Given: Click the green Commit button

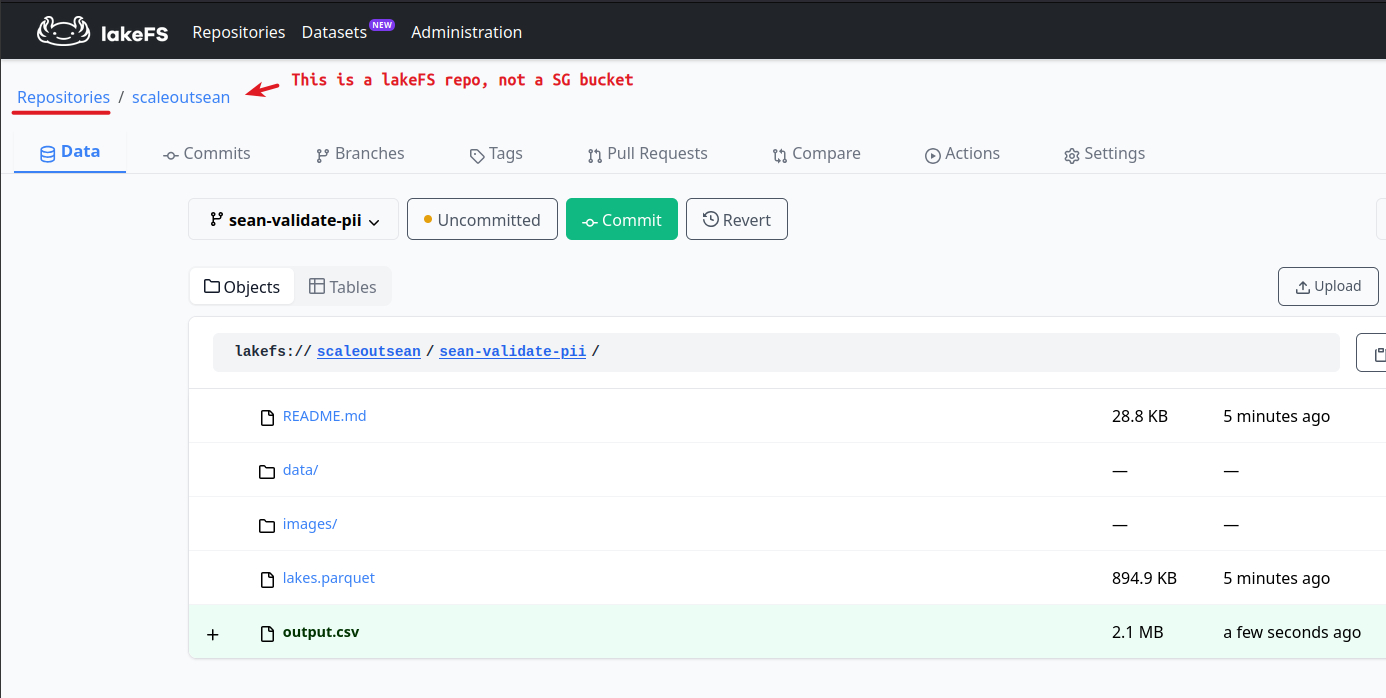Looking at the screenshot, I should click(622, 219).
